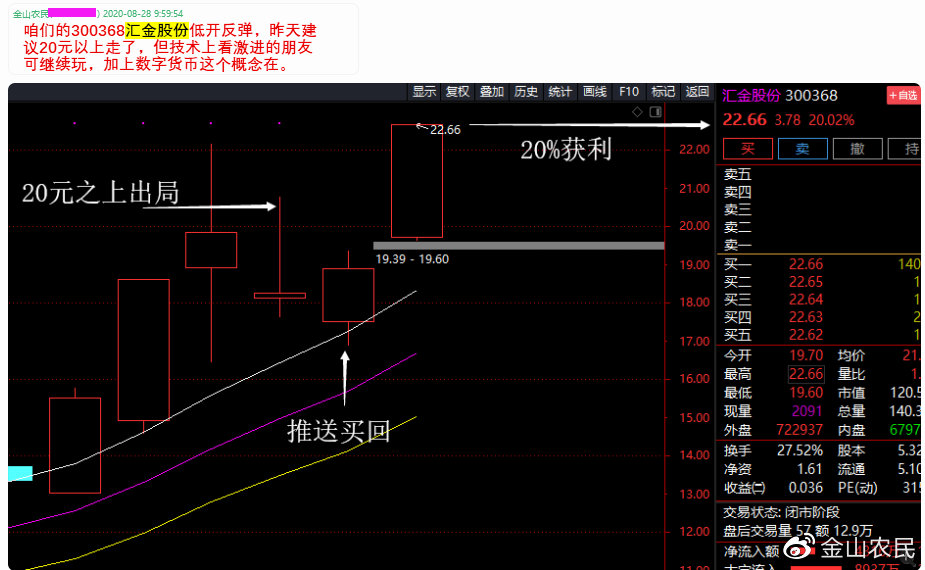Click the message timestamp 2020-08-28 9:59:54
The height and width of the screenshot is (570, 925).
pos(143,14)
